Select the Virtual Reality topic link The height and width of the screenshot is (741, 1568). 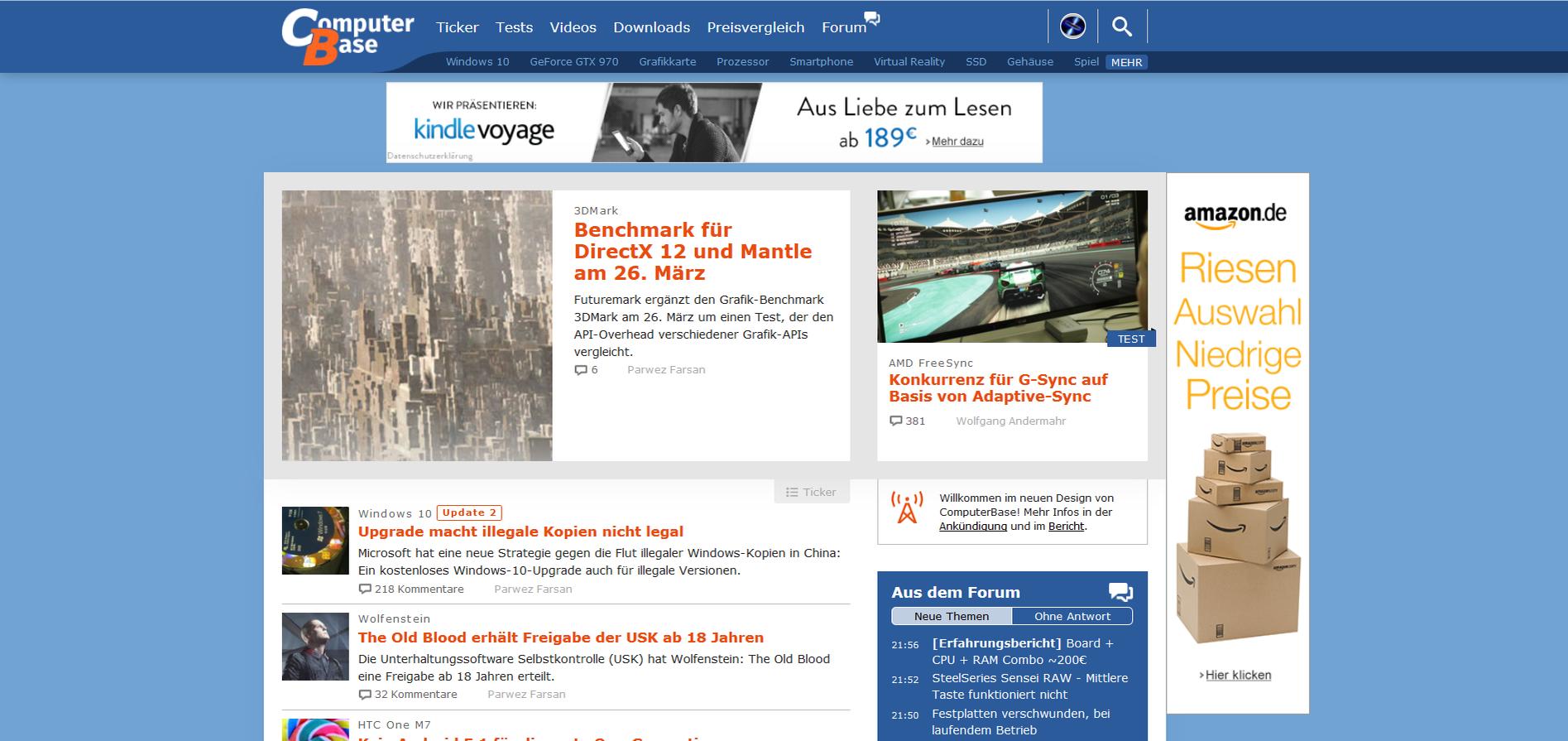[x=909, y=62]
